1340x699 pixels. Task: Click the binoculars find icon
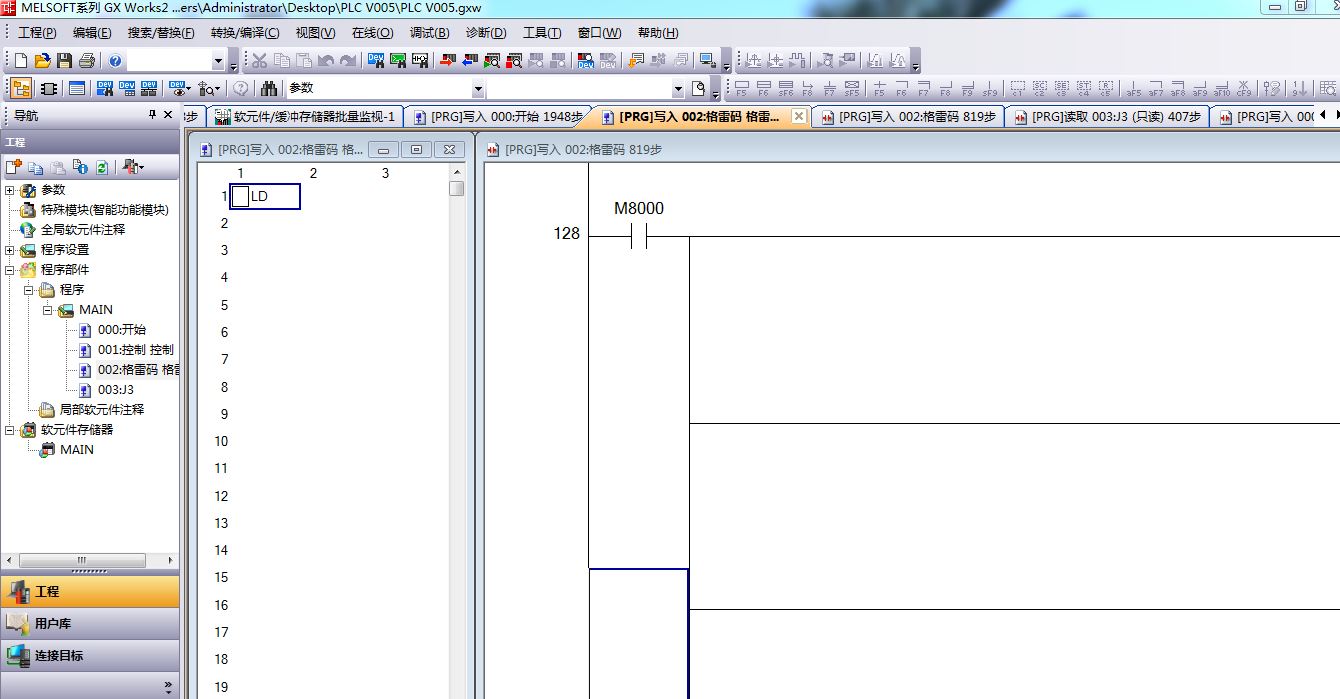click(268, 88)
